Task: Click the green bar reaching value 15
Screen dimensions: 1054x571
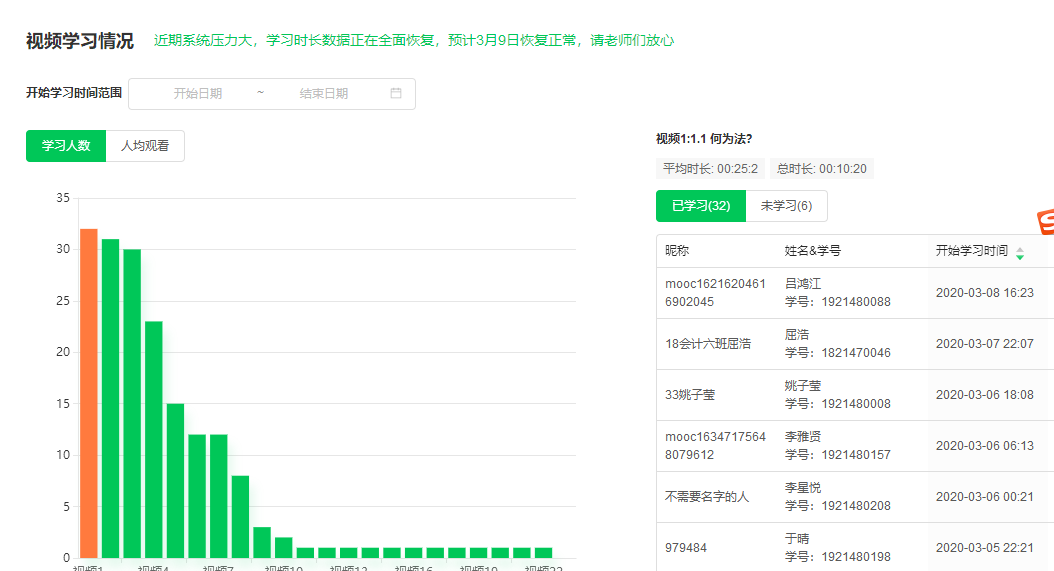Action: point(175,480)
